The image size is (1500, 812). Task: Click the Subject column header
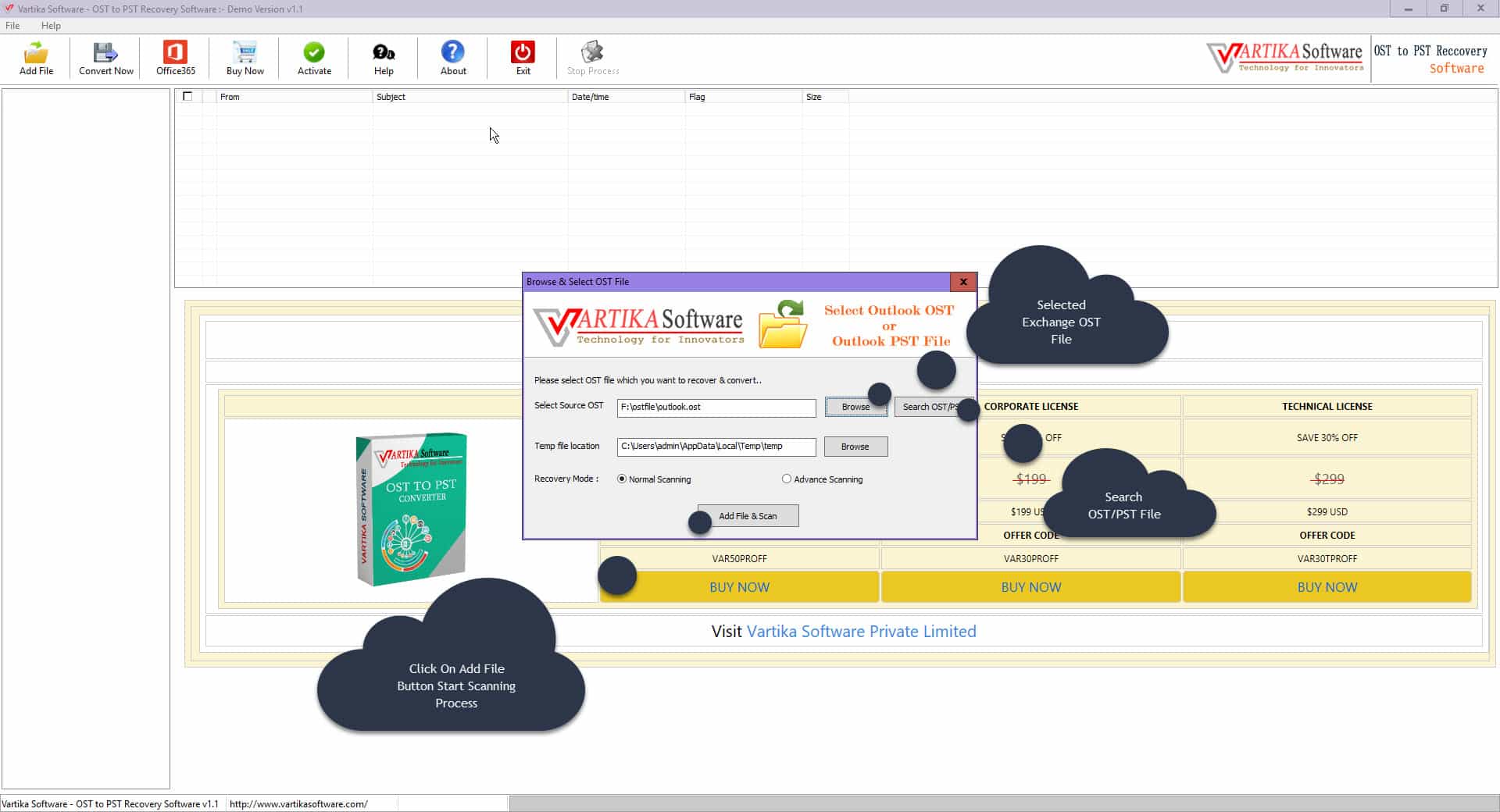(x=470, y=97)
